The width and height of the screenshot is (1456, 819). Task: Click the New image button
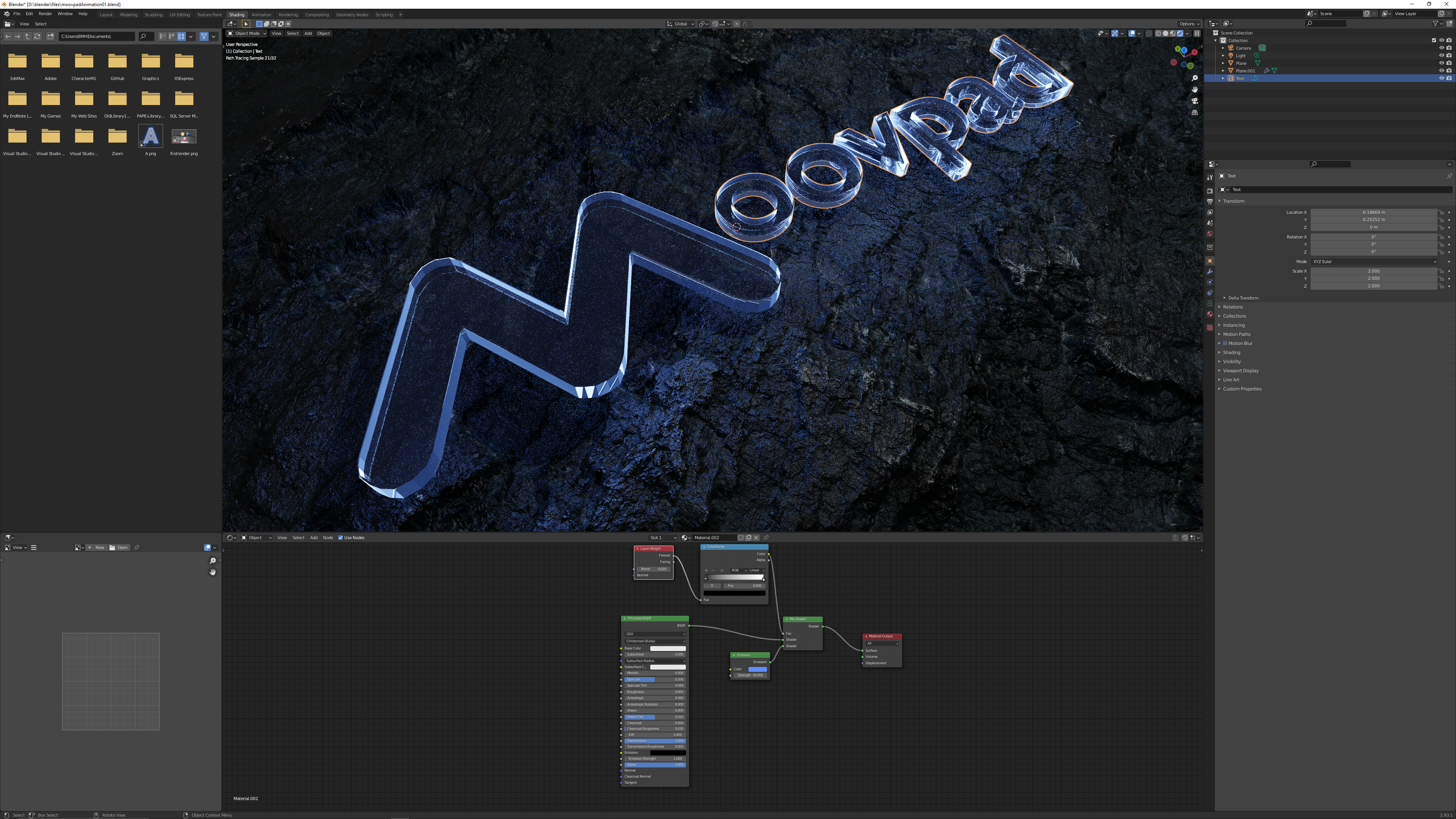97,547
